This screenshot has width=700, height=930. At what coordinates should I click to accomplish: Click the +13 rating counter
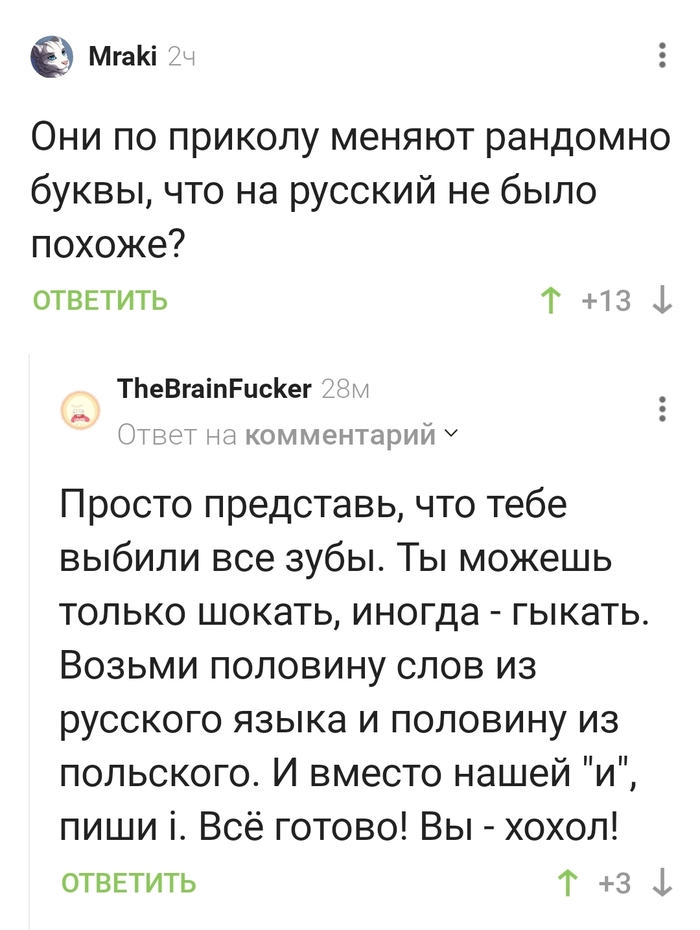click(609, 297)
